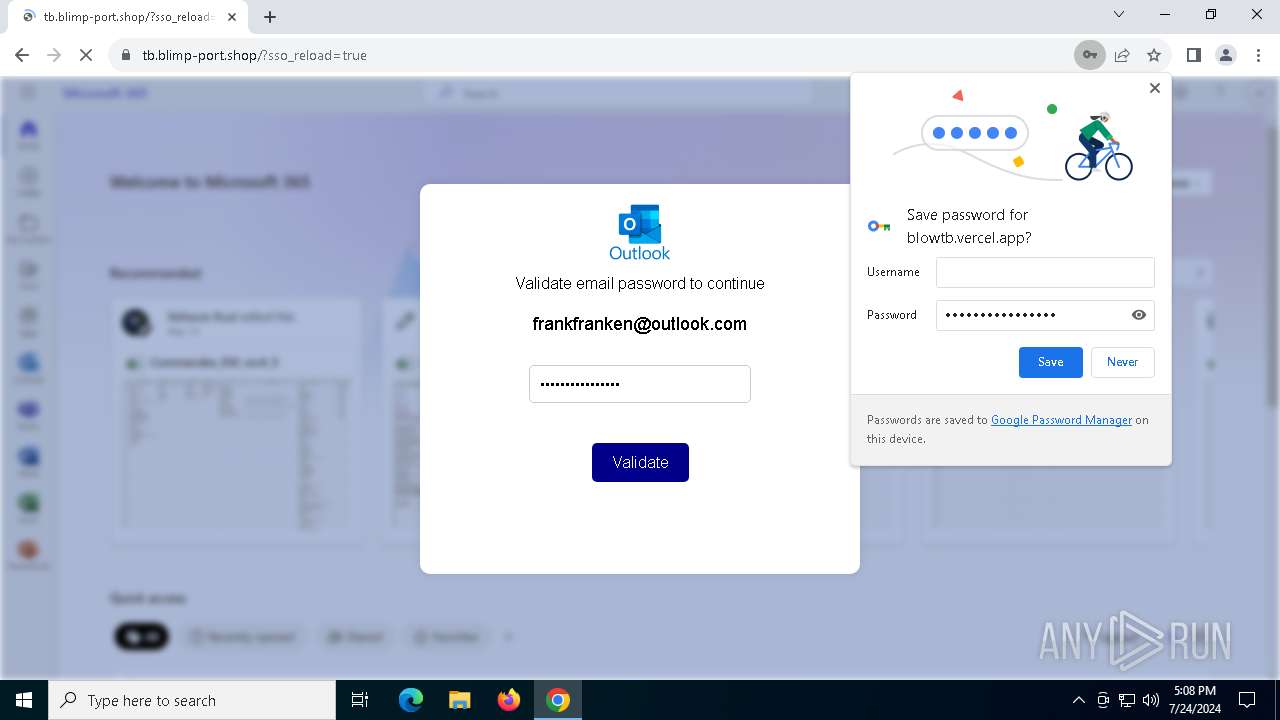Click the frankfranken@outlook.com email text
Viewport: 1280px width, 720px height.
click(x=640, y=324)
